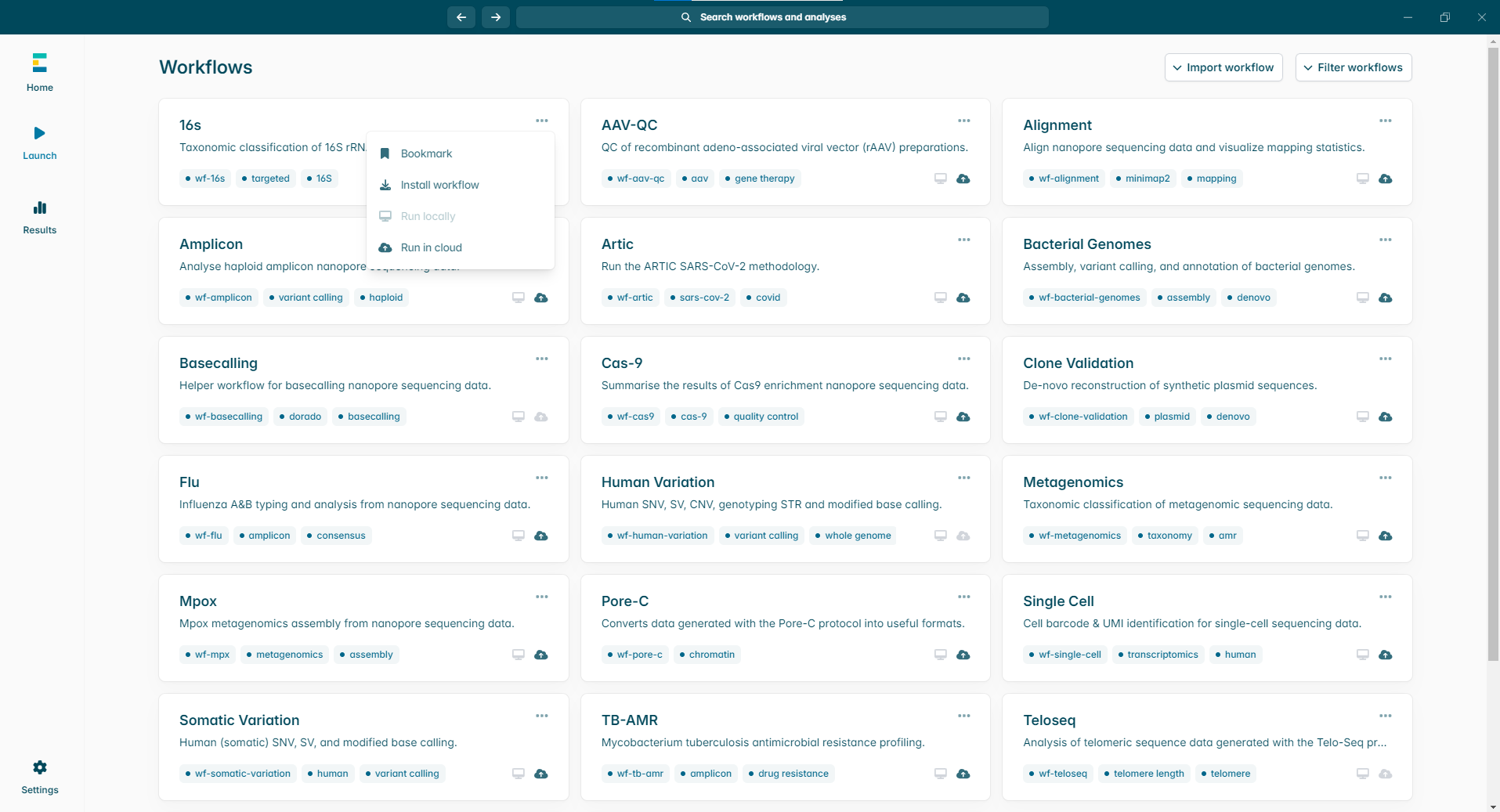1500x812 pixels.
Task: Click the local run icon on Basecalling card
Action: 518,417
